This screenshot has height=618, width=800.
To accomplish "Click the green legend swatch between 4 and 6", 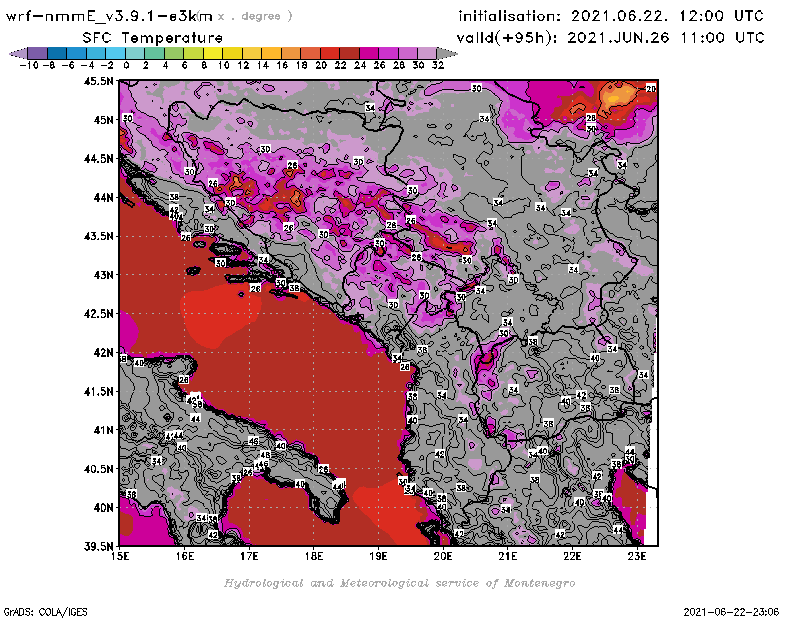I will (x=174, y=53).
